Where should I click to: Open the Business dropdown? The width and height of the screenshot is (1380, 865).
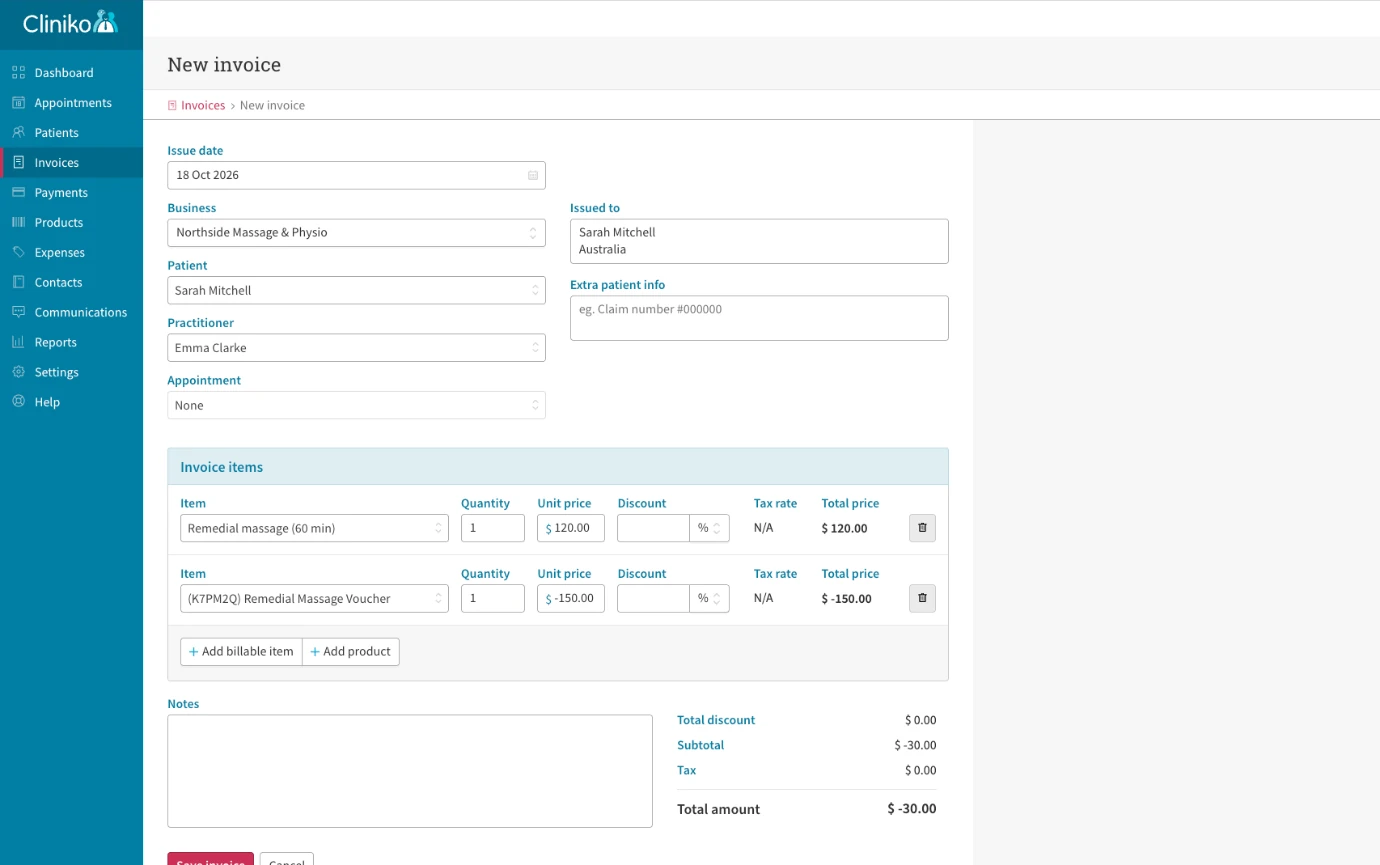(356, 232)
